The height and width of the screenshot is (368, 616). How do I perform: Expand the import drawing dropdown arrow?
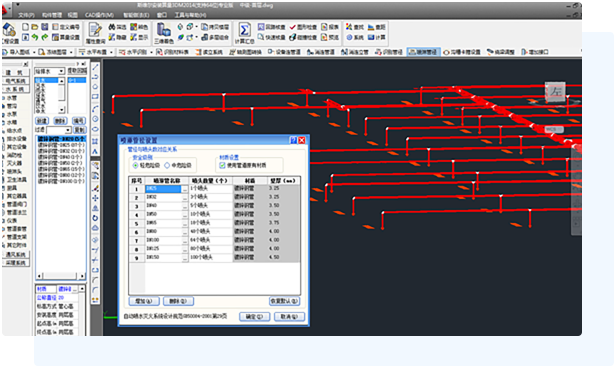[x=34, y=52]
